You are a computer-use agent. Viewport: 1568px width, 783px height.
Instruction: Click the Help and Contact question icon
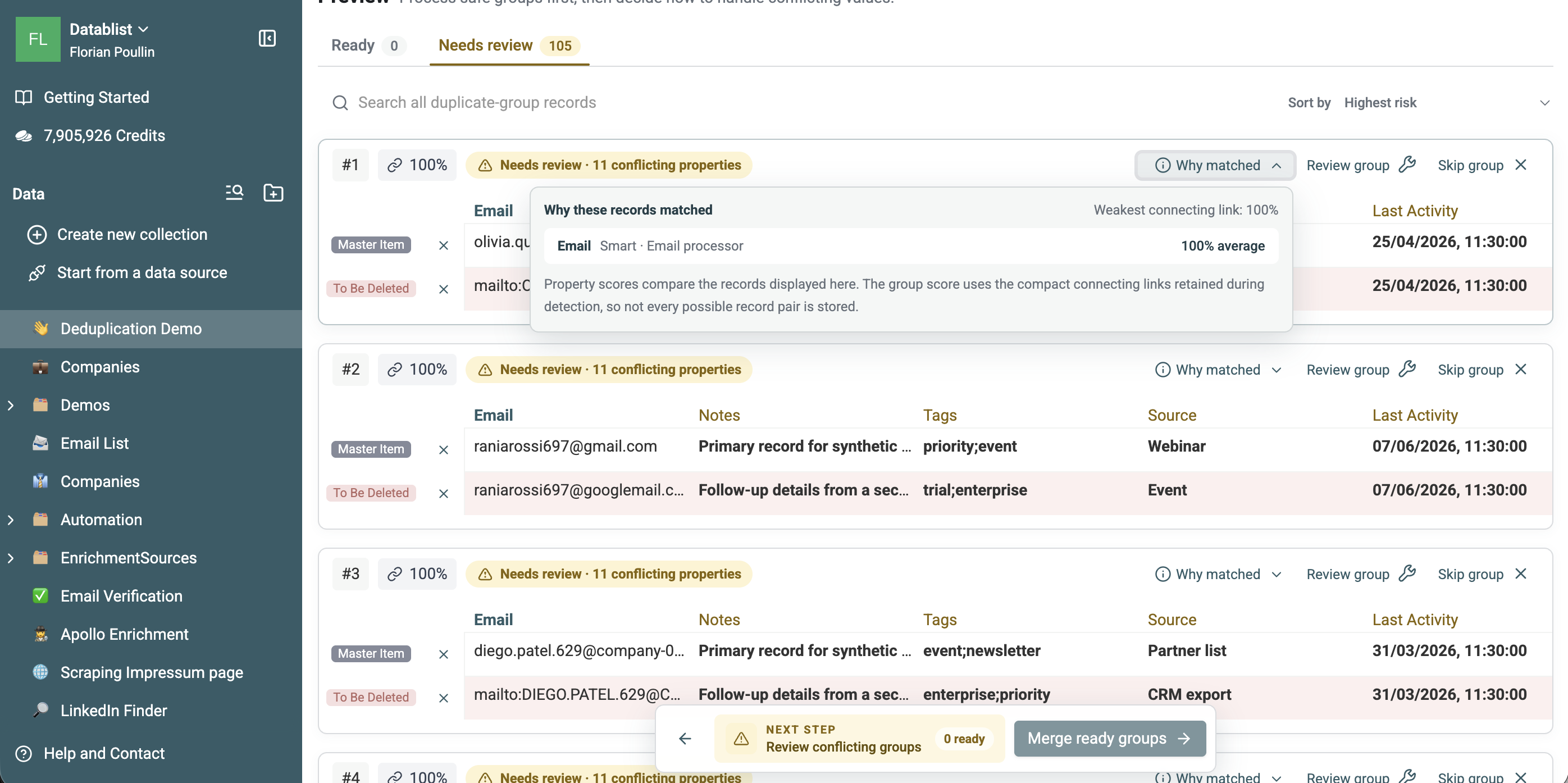click(x=23, y=753)
